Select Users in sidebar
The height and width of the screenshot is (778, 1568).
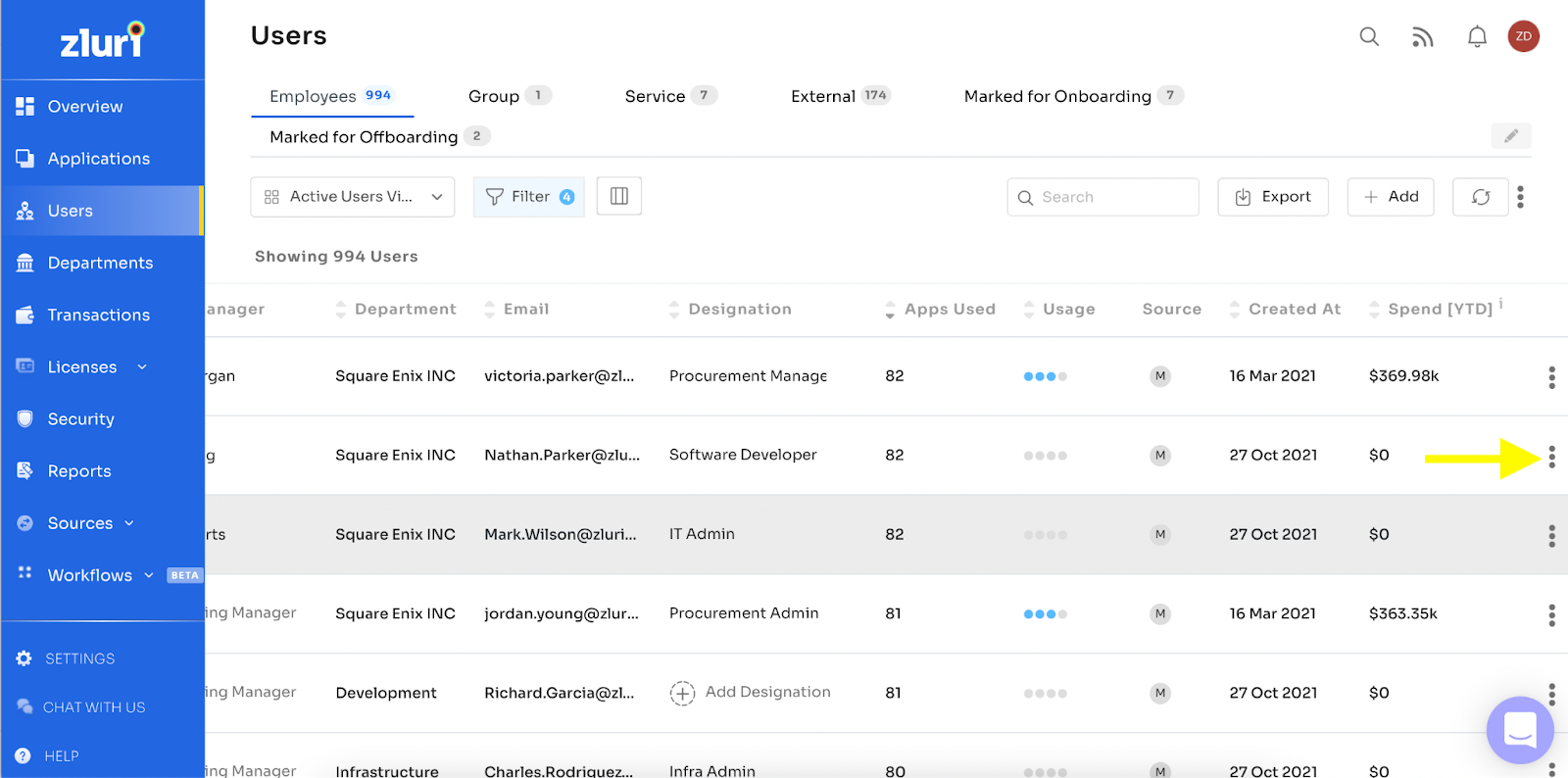point(102,211)
